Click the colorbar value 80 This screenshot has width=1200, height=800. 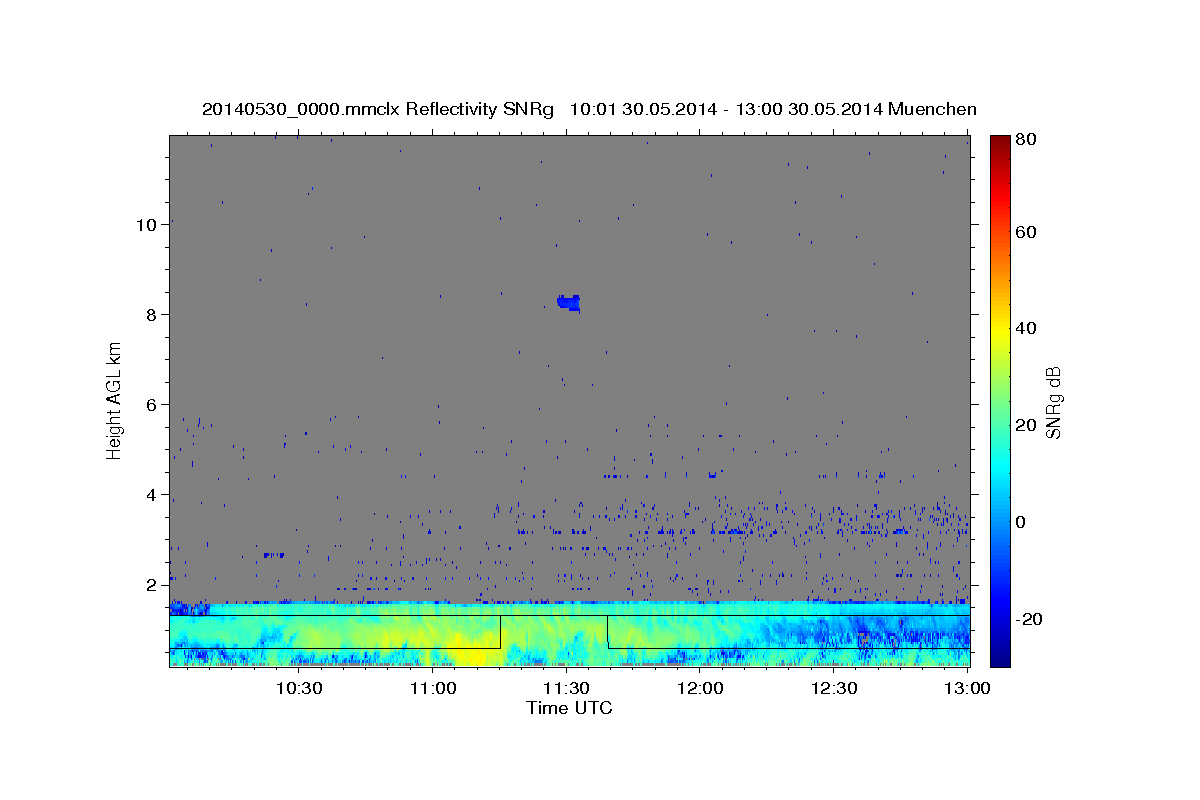click(x=1024, y=140)
